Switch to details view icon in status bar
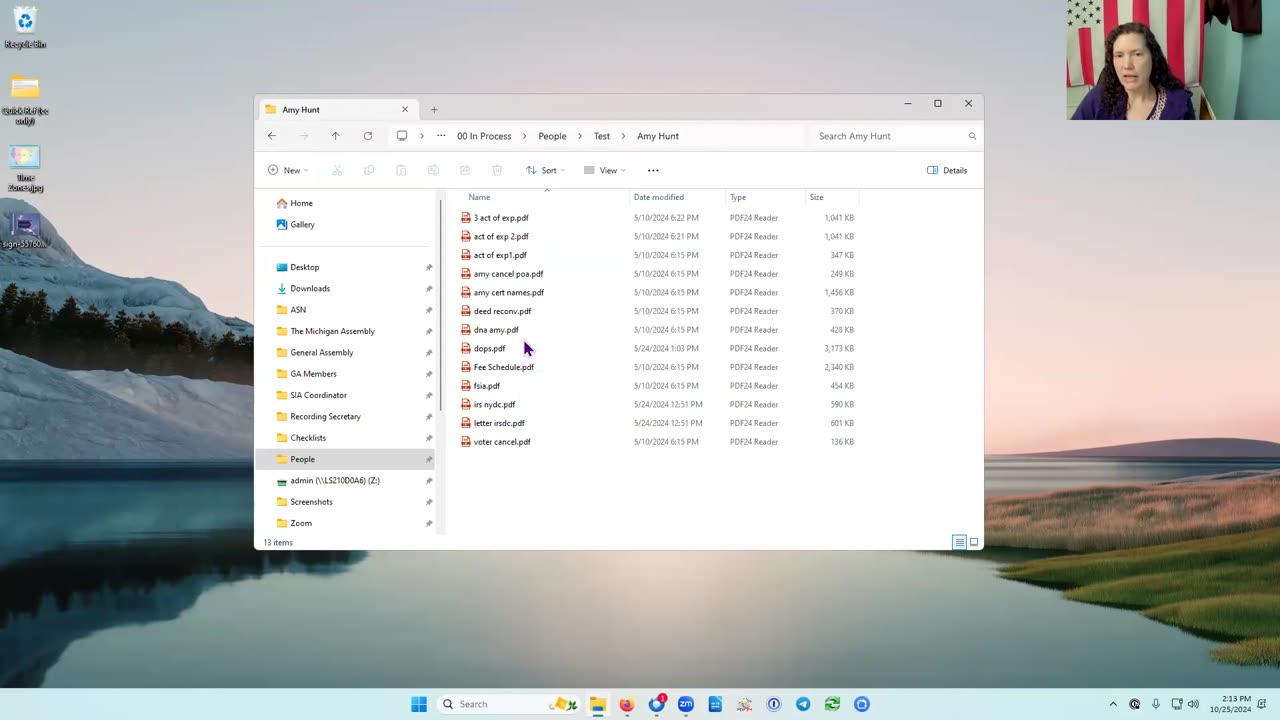 (959, 542)
